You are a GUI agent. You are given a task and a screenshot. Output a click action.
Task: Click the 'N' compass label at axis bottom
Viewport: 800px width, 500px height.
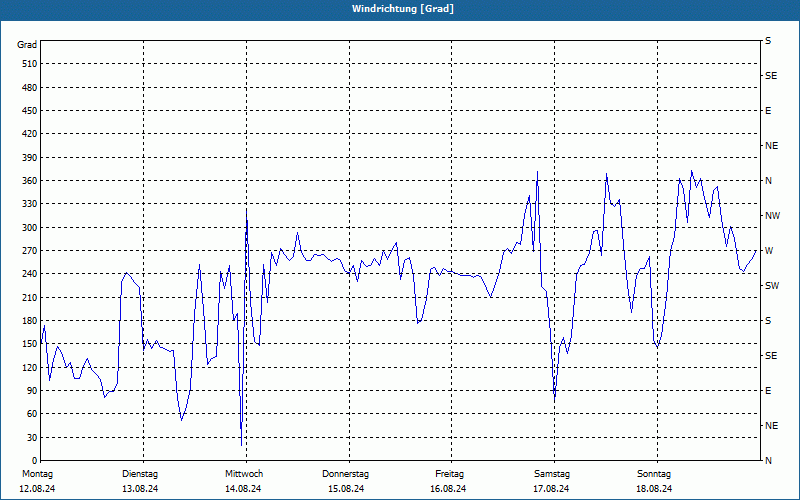pos(768,461)
